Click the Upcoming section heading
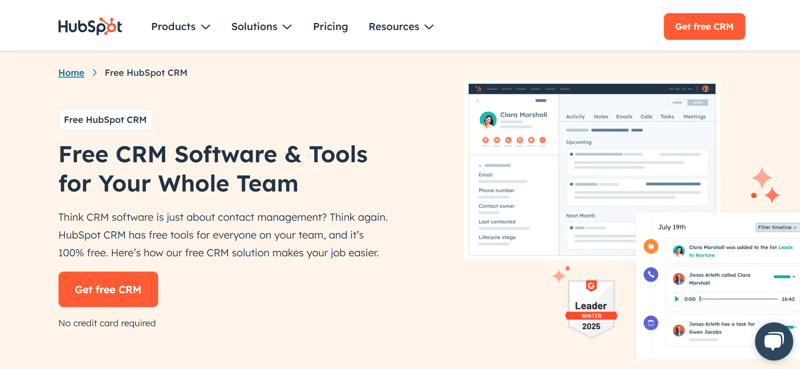The height and width of the screenshot is (369, 800). point(579,142)
